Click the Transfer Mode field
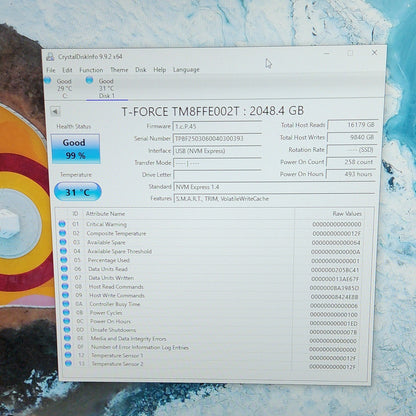Screen dimensions: 416x416 tap(217, 163)
